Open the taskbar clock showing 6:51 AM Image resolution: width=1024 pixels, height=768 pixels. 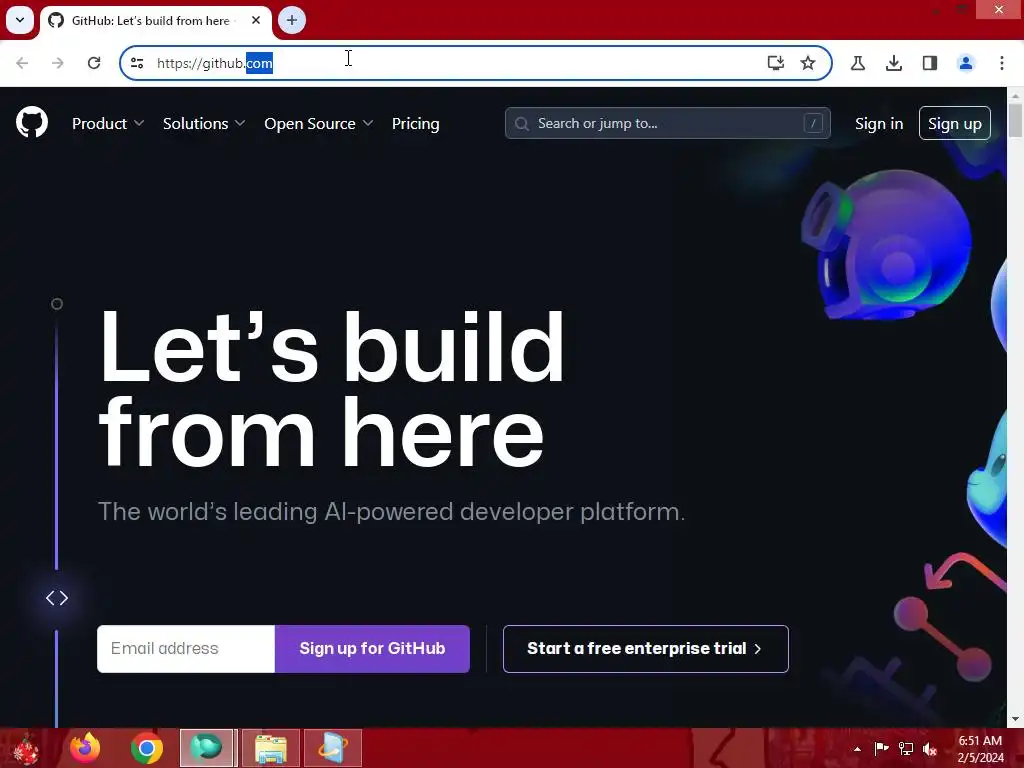point(980,748)
